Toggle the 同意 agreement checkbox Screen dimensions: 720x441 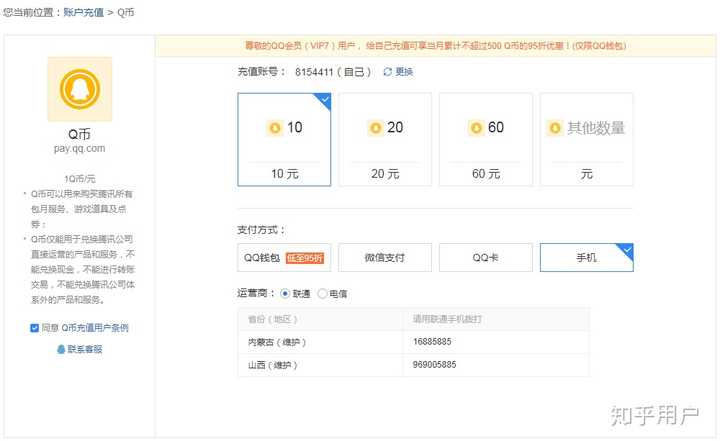(34, 328)
